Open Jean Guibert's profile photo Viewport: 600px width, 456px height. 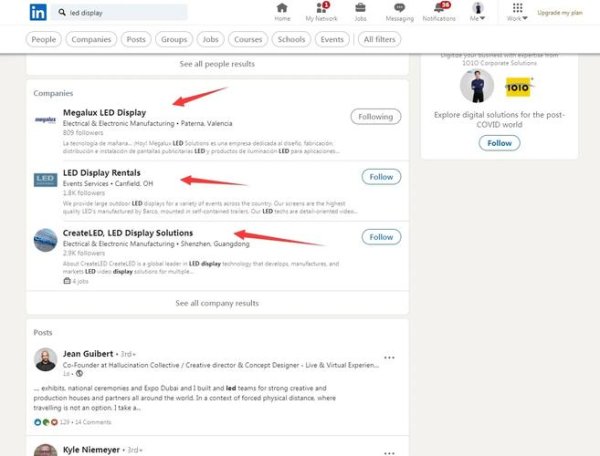point(45,360)
